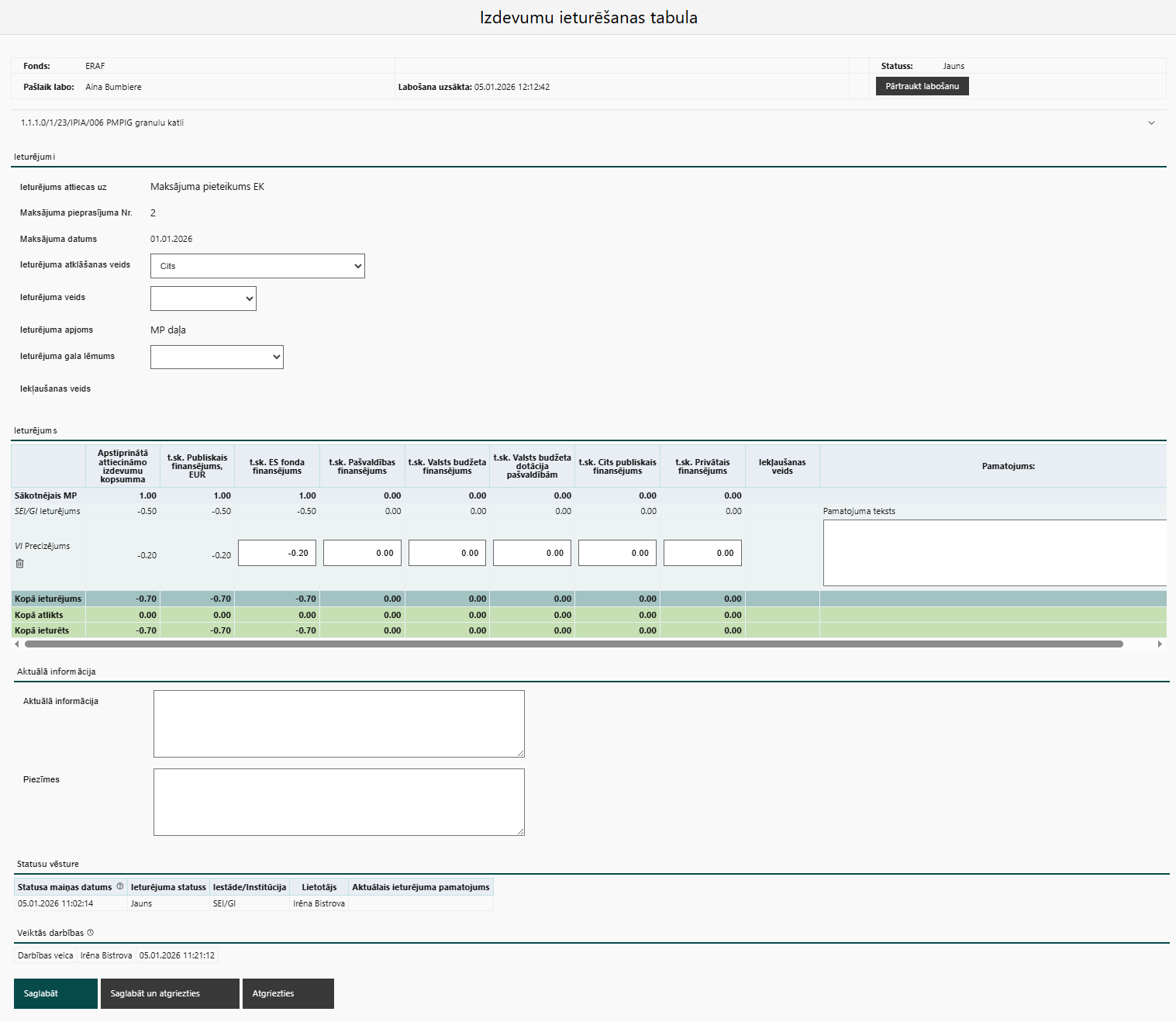
Task: Click help icon next to Statusa maiņas datums
Action: pyautogui.click(x=119, y=886)
